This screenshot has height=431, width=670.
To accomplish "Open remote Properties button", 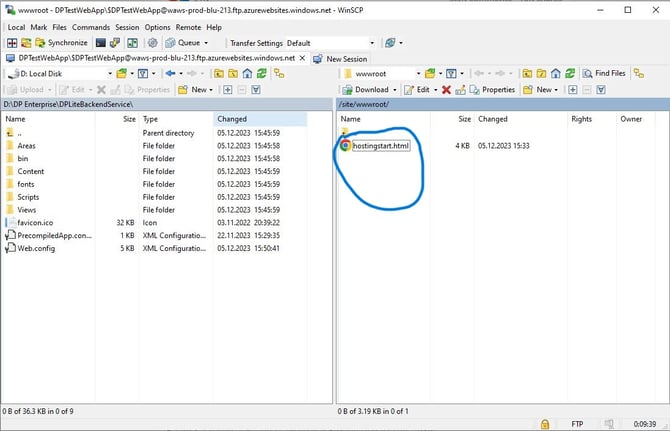I will point(492,90).
